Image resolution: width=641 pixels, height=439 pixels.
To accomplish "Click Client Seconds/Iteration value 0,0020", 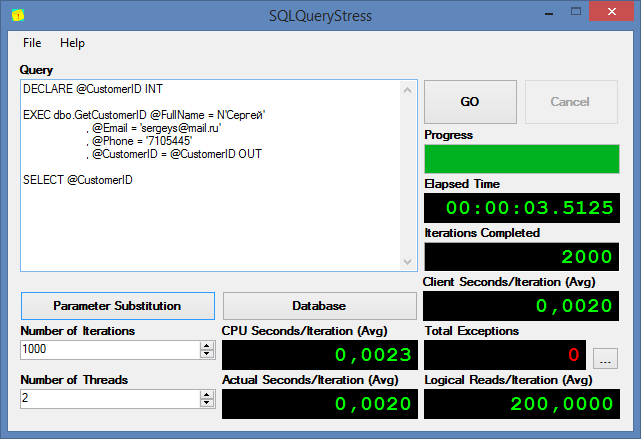I will tap(521, 306).
